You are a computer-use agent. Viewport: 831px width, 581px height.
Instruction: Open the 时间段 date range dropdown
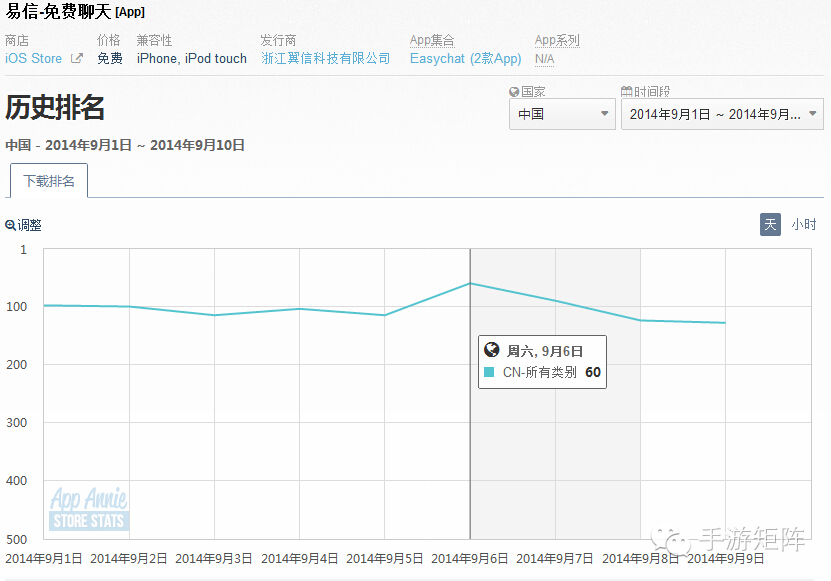tap(722, 114)
